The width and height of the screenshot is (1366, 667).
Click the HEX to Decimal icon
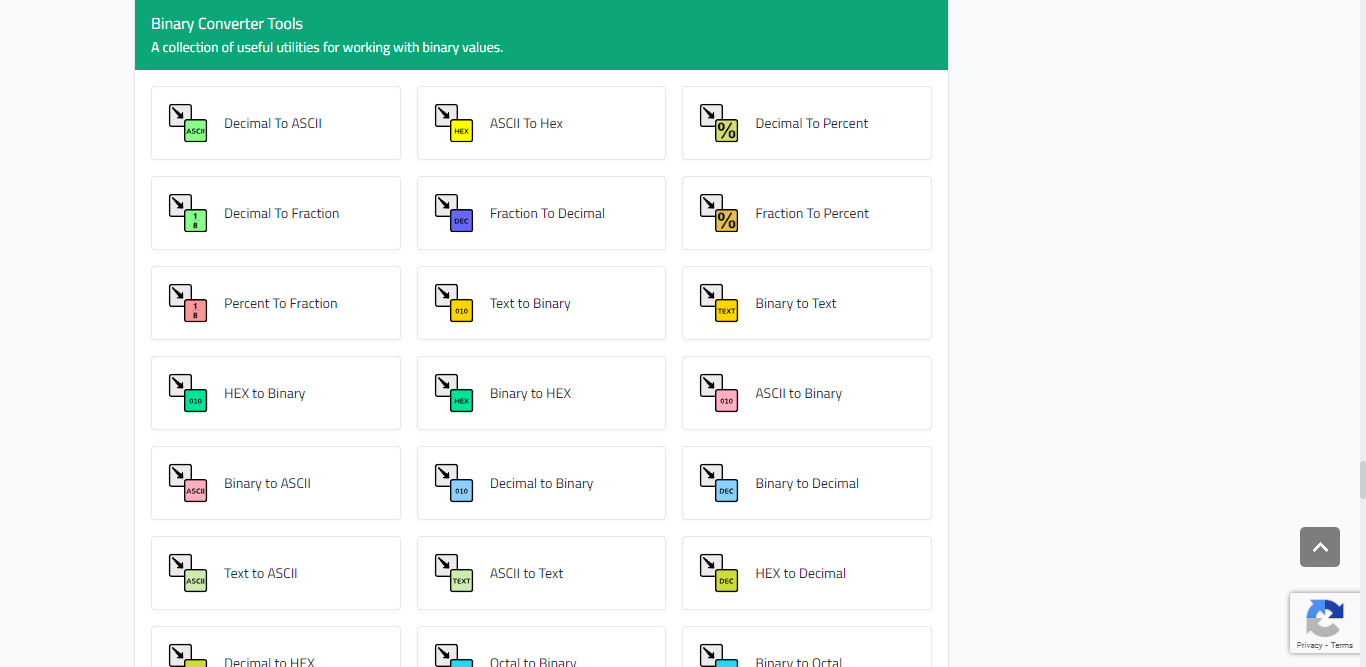[x=719, y=573]
